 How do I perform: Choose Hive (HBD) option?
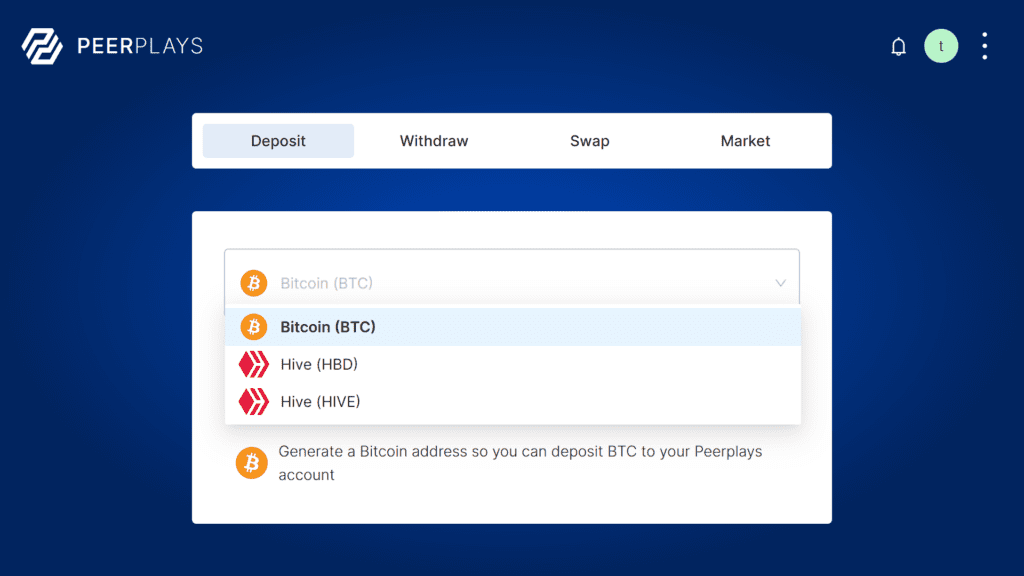click(x=513, y=364)
